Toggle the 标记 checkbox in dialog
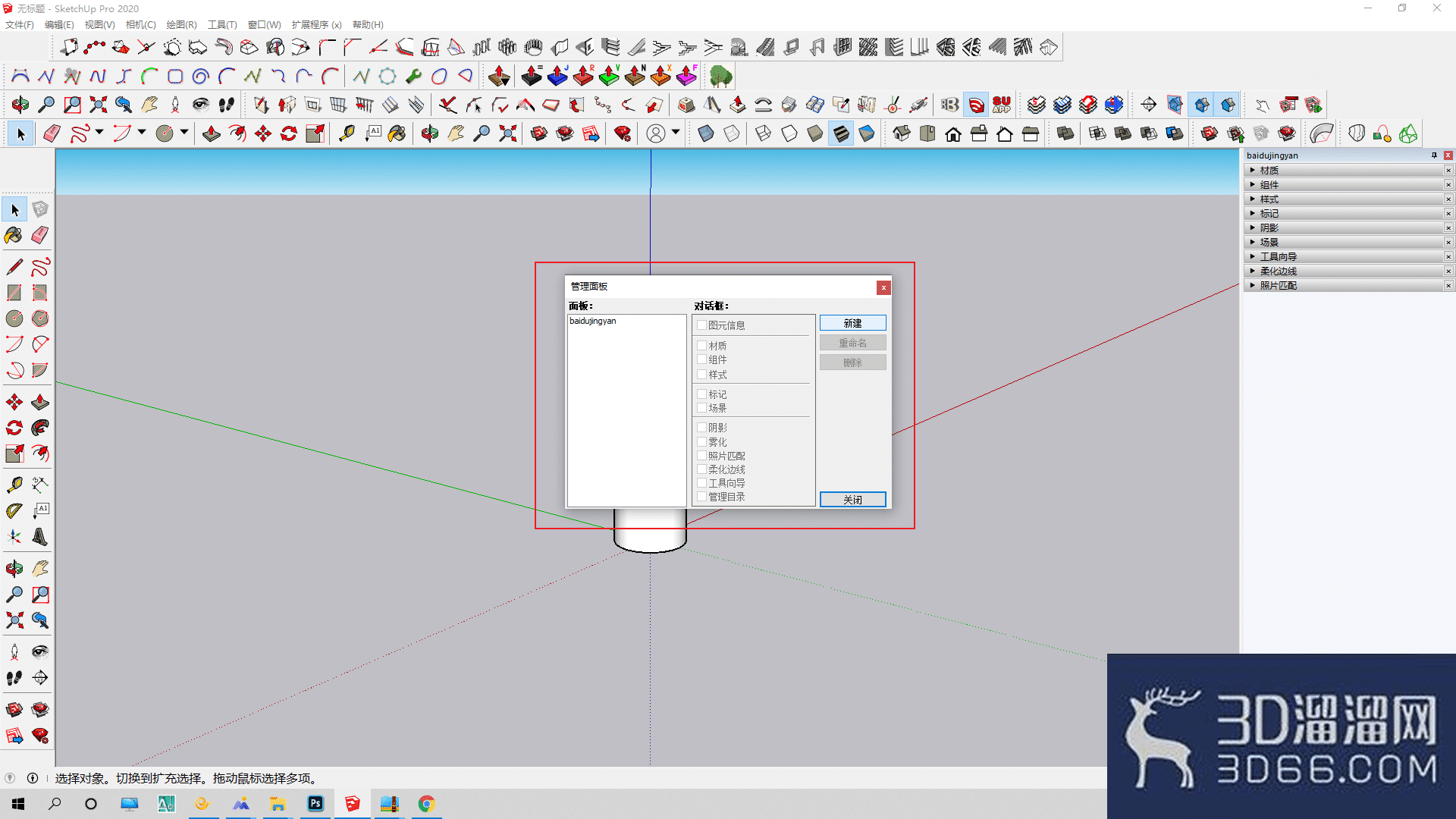The height and width of the screenshot is (819, 1456). click(x=701, y=394)
